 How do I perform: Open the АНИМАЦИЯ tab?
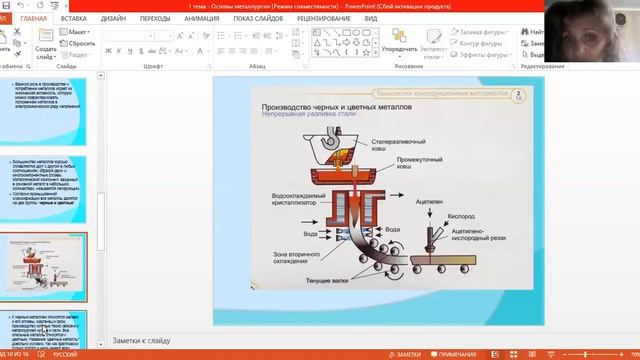[202, 18]
